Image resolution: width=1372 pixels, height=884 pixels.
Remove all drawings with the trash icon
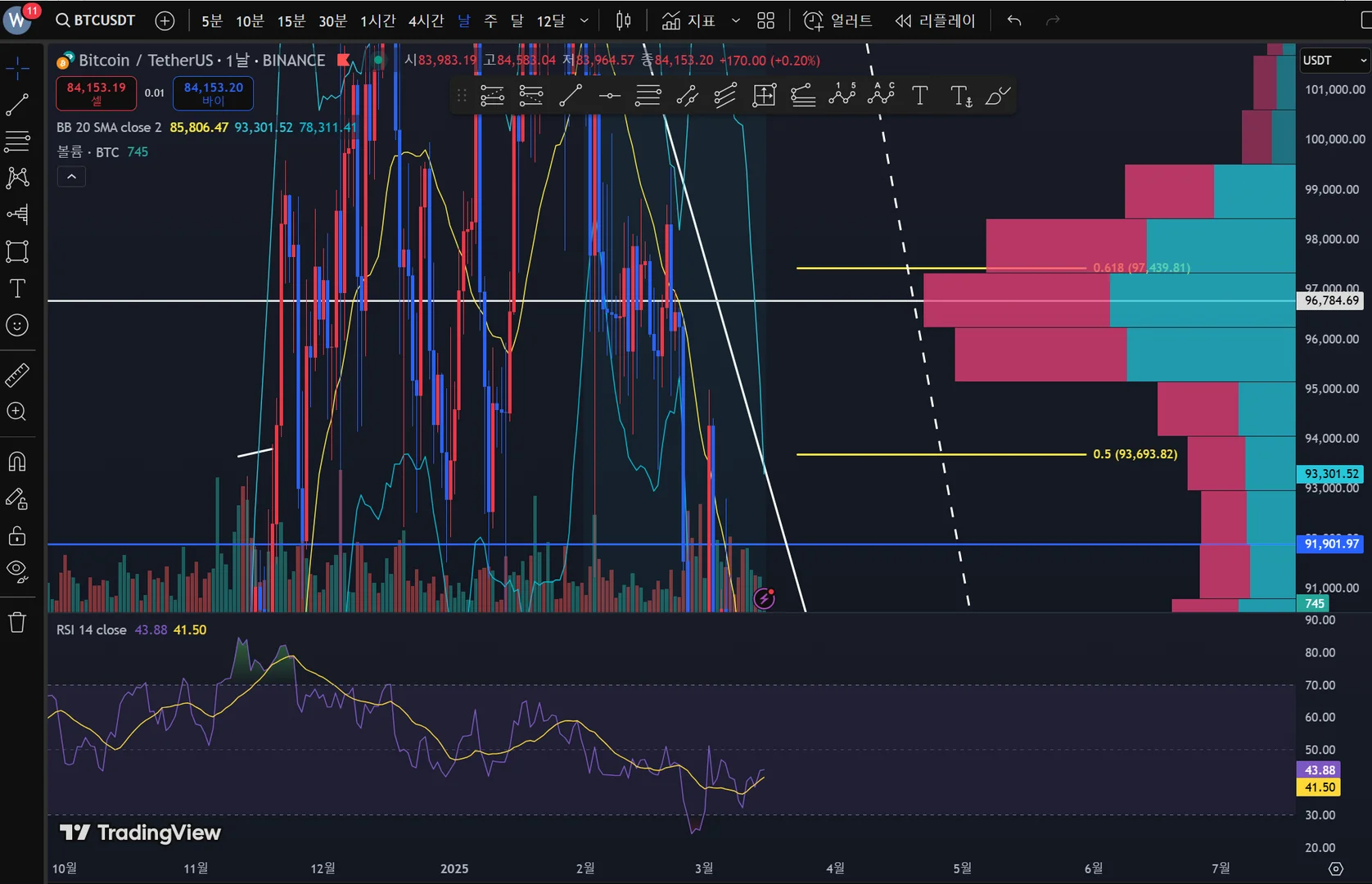(17, 622)
